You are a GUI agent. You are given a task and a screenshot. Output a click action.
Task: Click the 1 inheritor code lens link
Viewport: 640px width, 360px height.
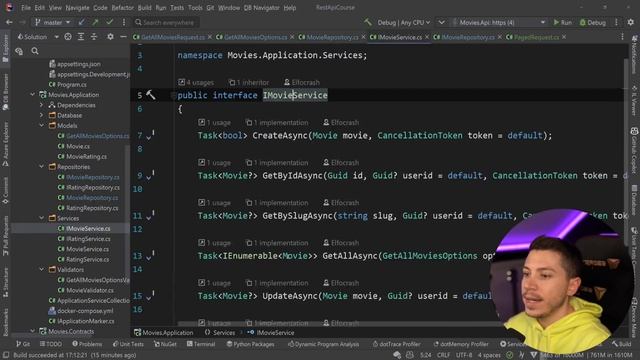[249, 82]
